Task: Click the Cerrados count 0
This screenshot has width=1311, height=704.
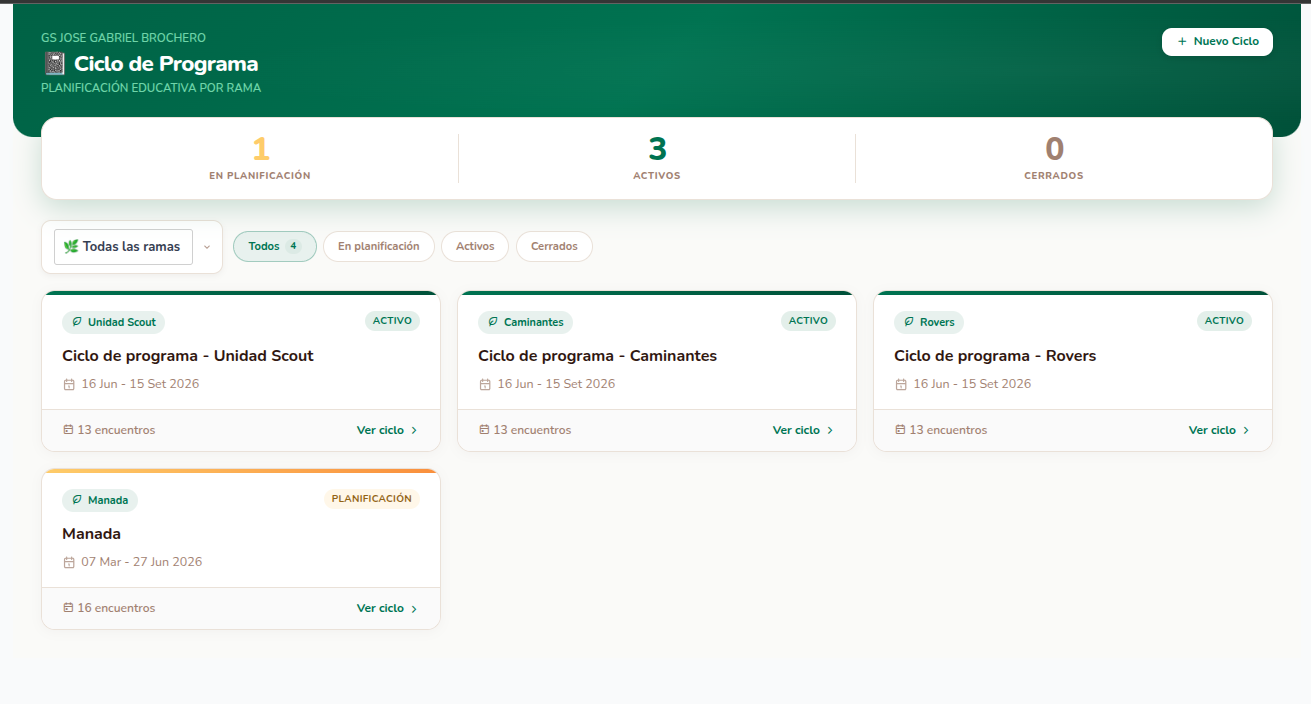Action: click(1054, 149)
